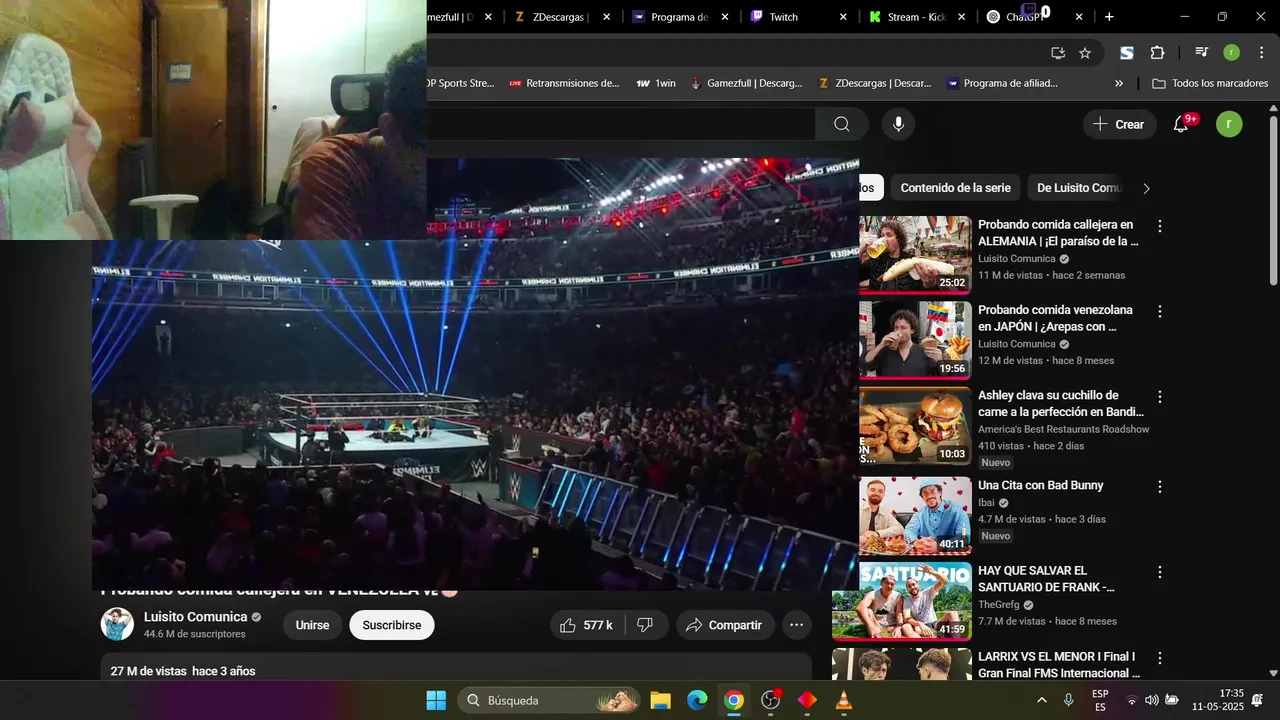Open Luisito Comunica channel avatar
The width and height of the screenshot is (1280, 720).
(x=117, y=624)
